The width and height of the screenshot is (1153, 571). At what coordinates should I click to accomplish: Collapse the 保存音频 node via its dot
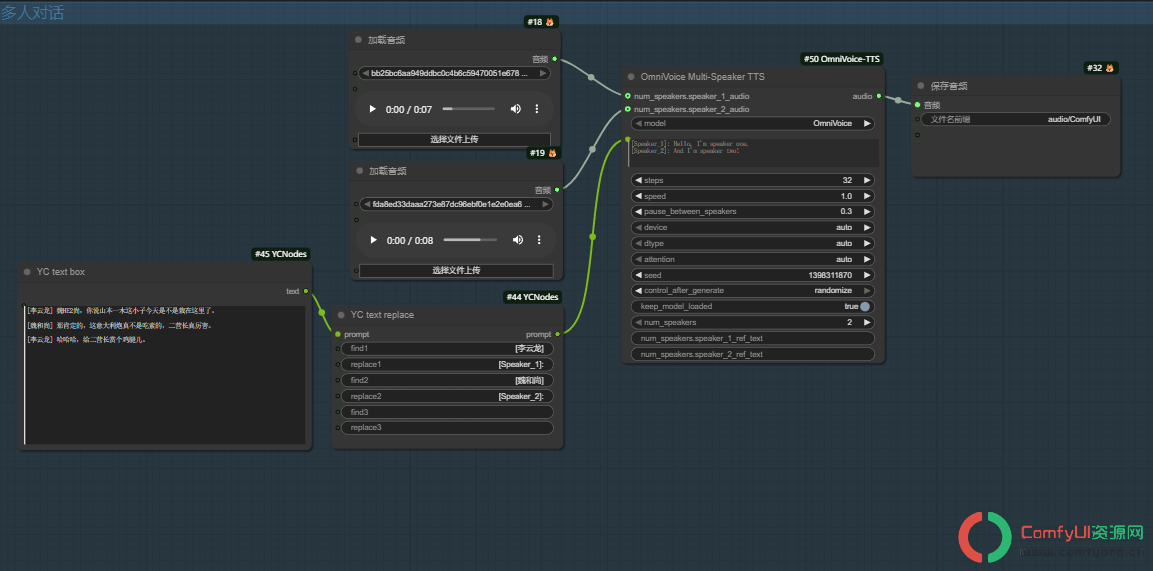point(921,86)
